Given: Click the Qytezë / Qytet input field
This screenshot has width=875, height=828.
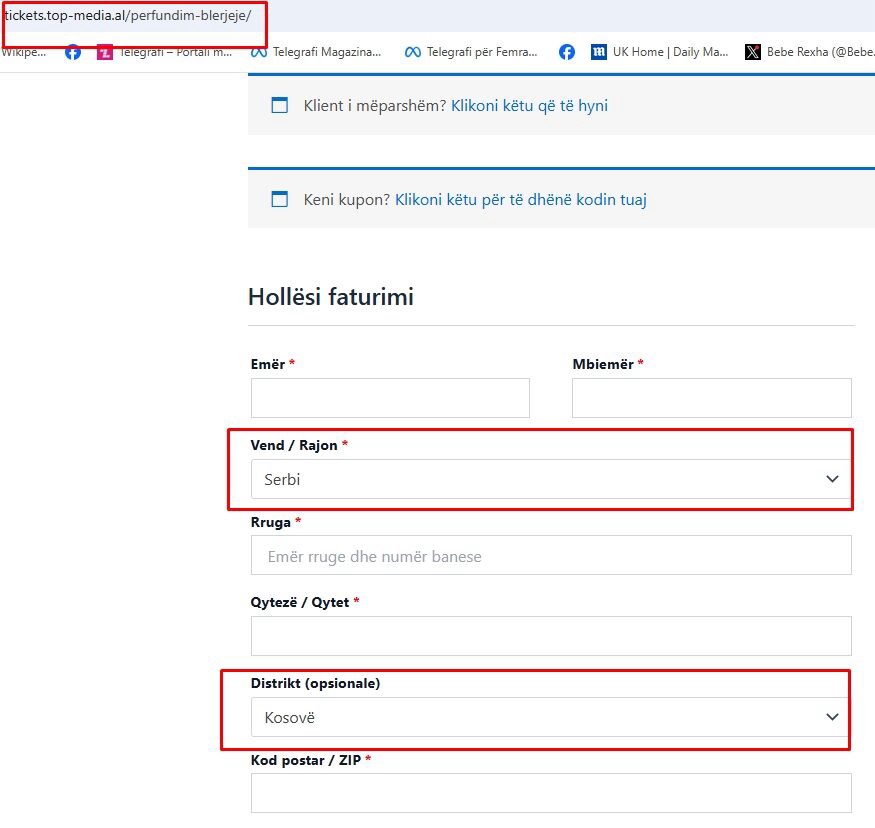Looking at the screenshot, I should click(550, 636).
